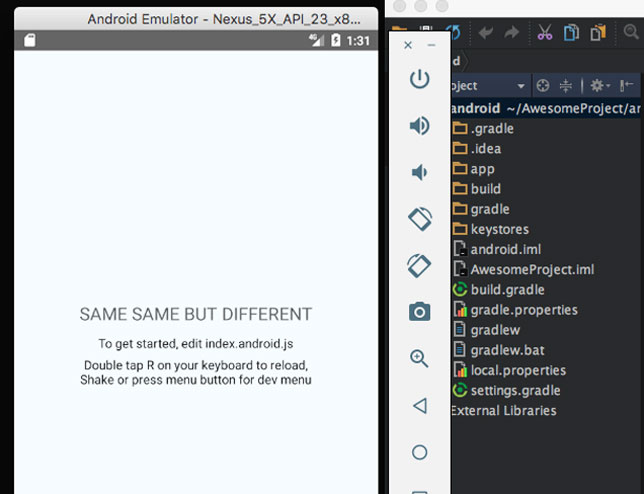Minimize the emulator control sidebar
This screenshot has height=494, width=644.
(431, 45)
